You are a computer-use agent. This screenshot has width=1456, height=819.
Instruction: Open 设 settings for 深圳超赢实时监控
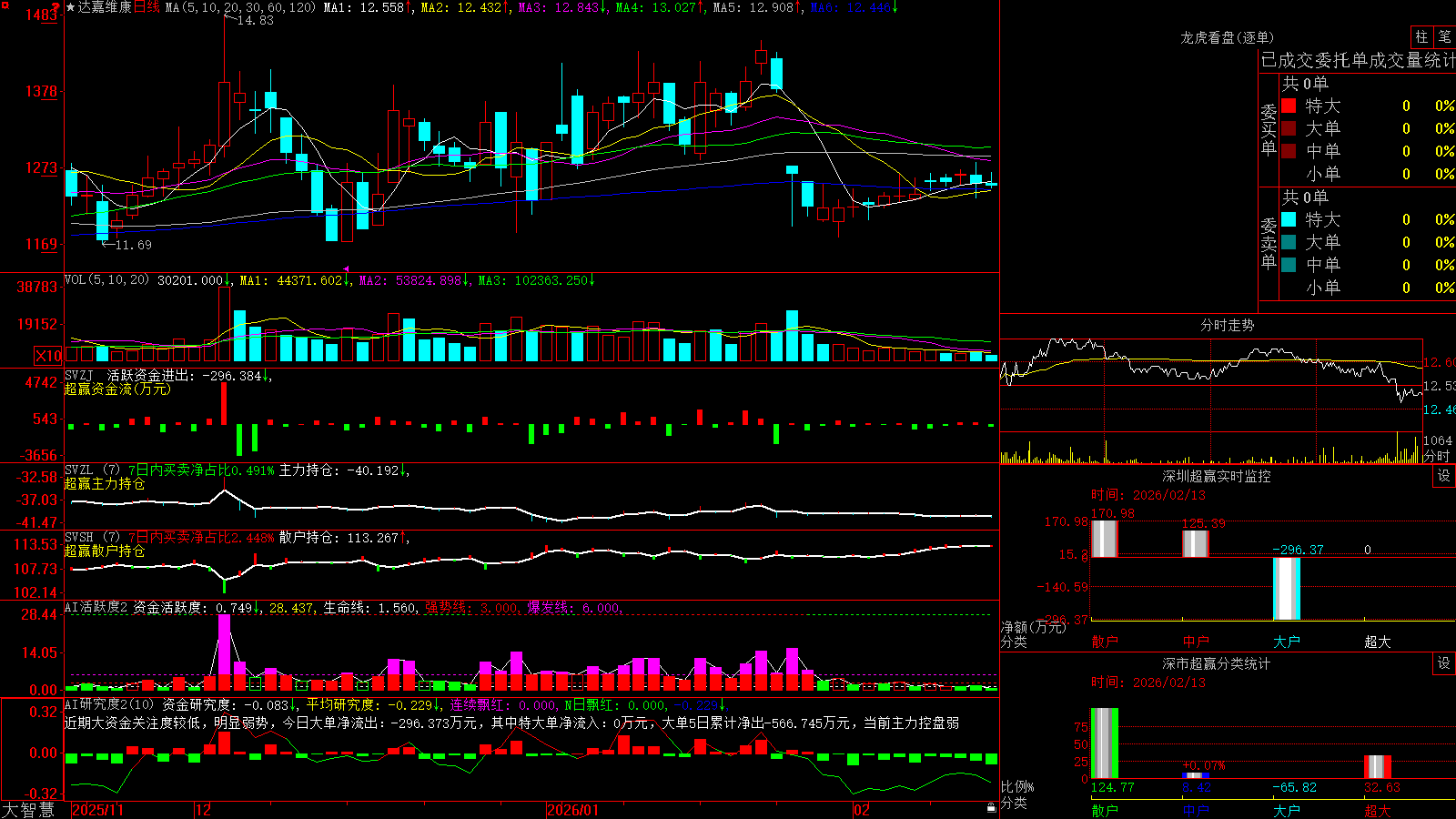point(1444,476)
